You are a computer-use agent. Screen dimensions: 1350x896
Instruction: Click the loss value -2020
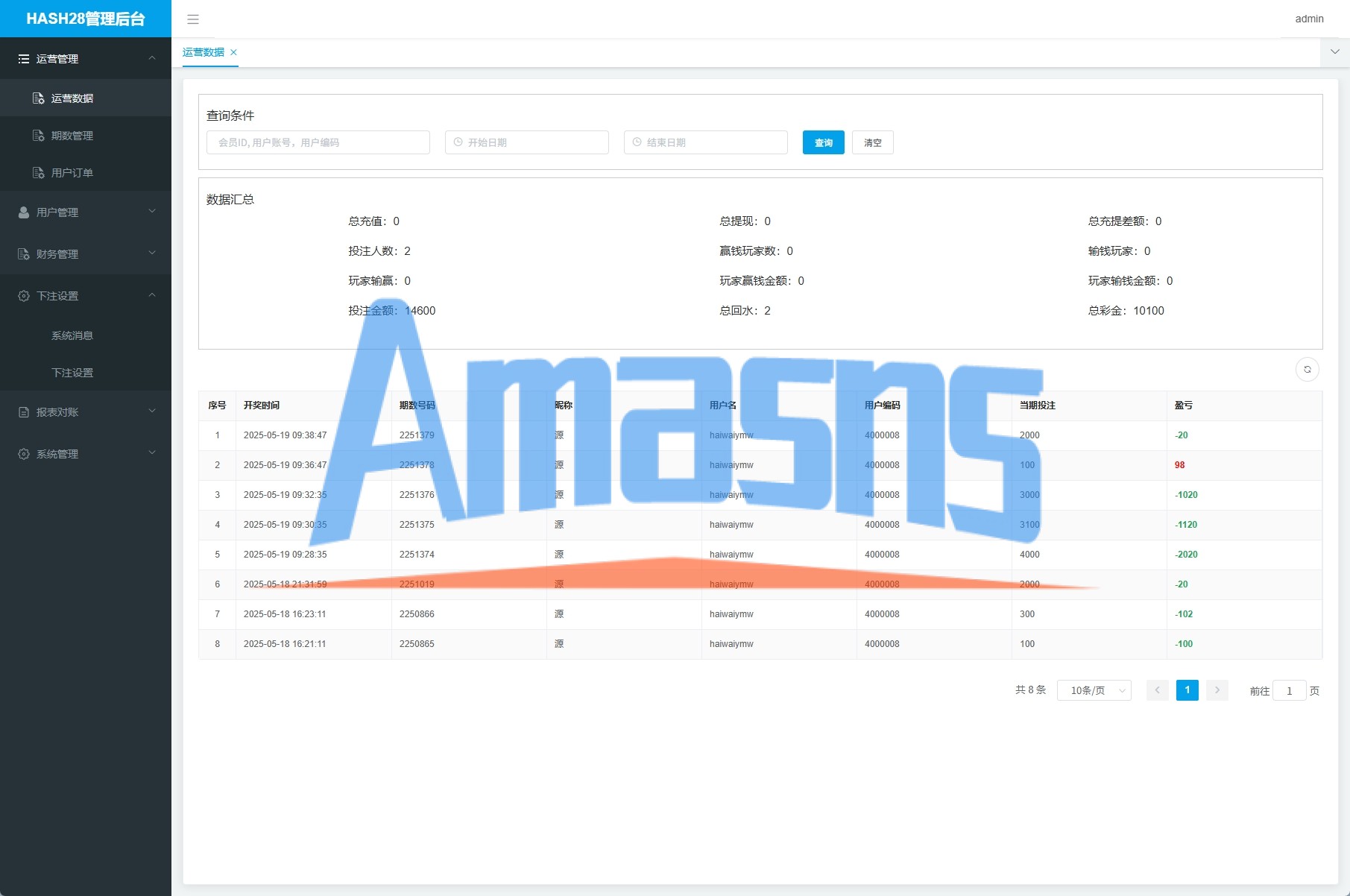pos(1187,555)
